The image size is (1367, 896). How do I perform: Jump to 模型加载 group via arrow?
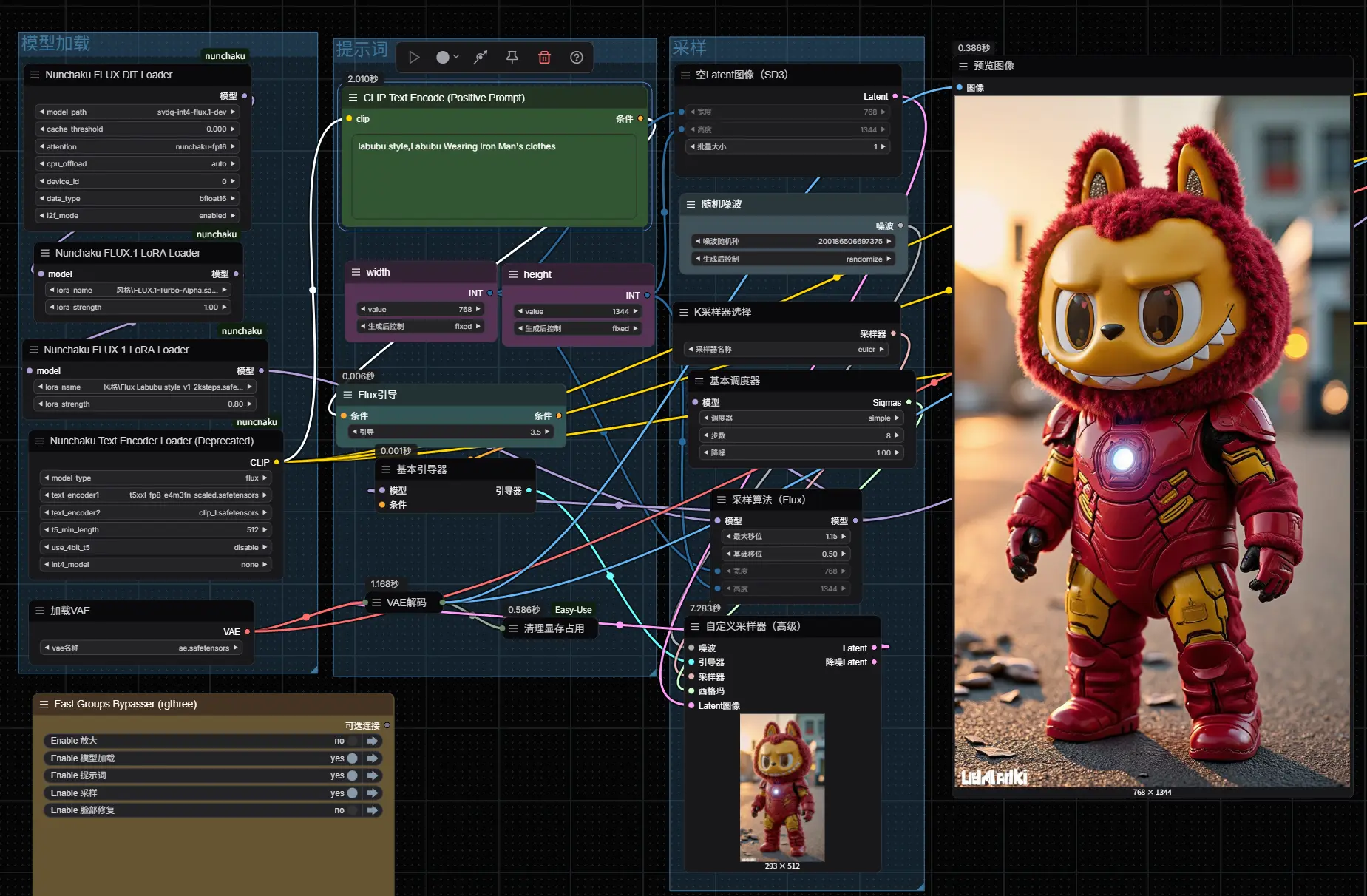373,758
